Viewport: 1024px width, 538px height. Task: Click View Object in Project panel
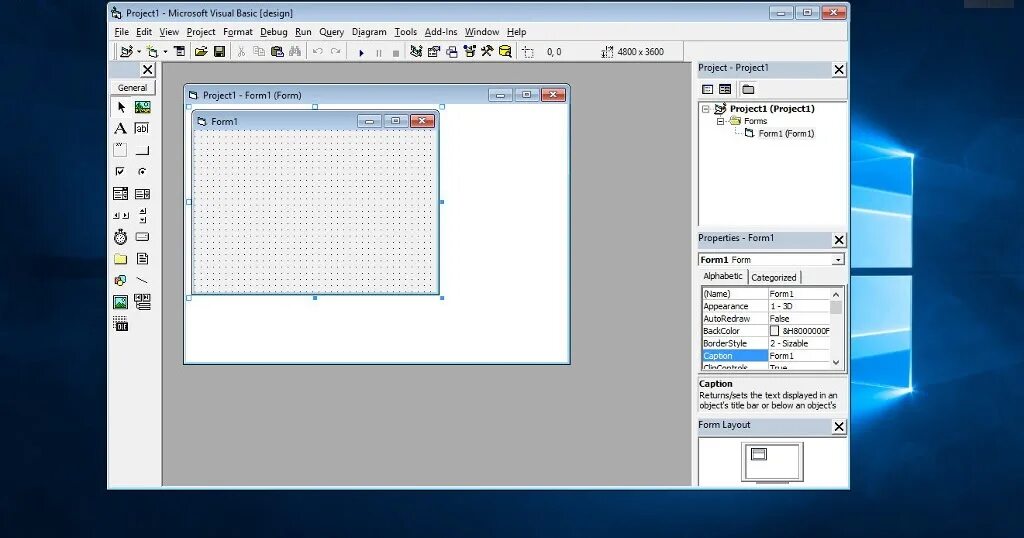[725, 89]
